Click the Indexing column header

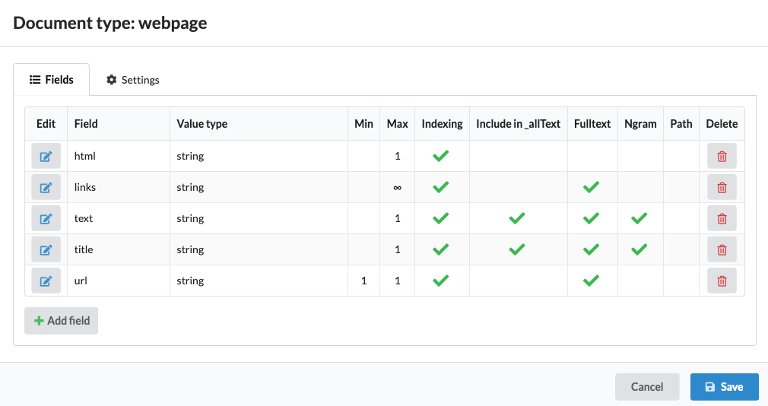[442, 124]
